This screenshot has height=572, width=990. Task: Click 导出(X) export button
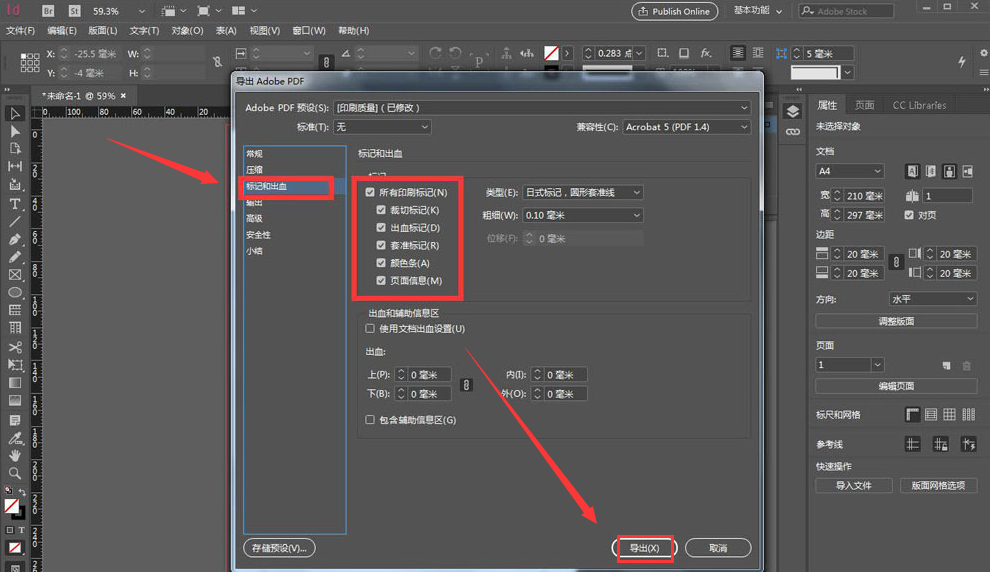(x=644, y=548)
